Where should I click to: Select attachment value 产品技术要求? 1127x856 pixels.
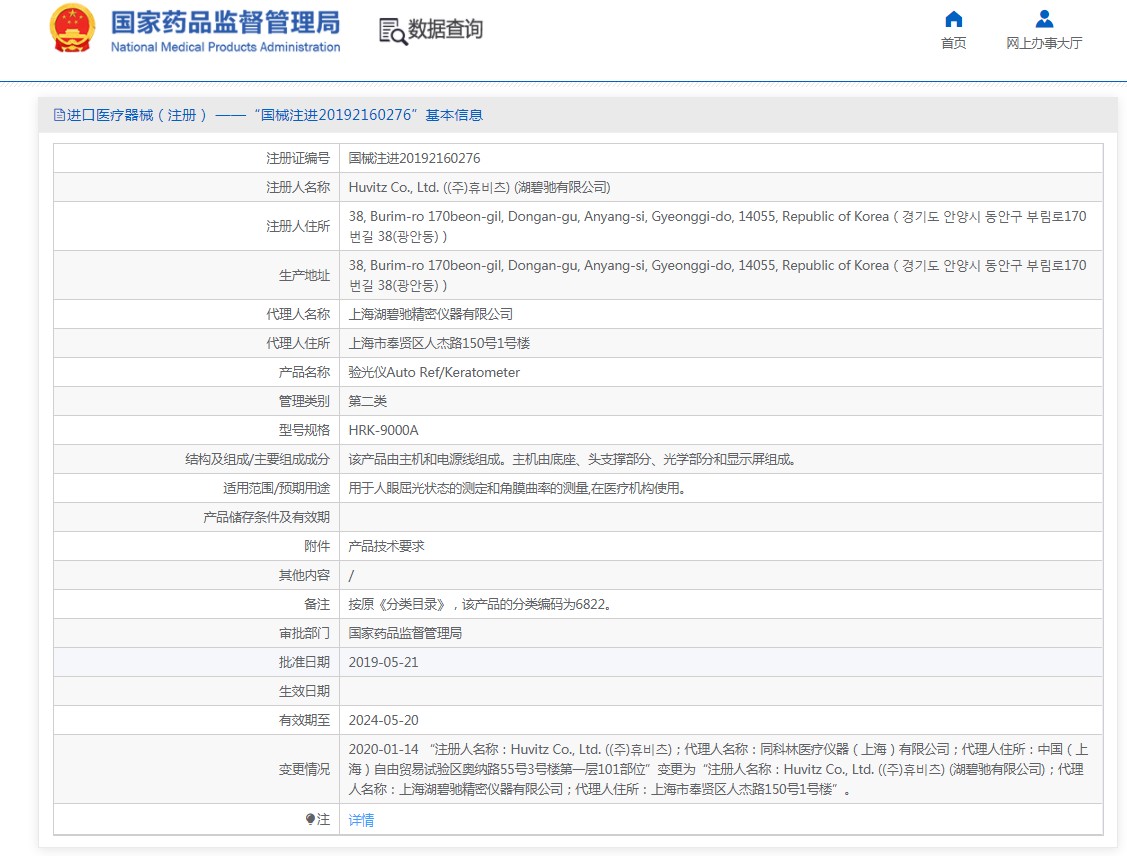pos(386,546)
